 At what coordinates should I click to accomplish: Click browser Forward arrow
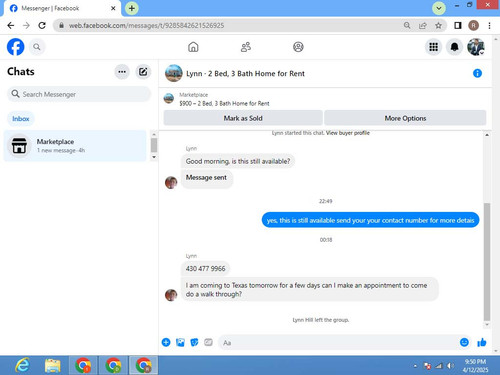(x=26, y=25)
